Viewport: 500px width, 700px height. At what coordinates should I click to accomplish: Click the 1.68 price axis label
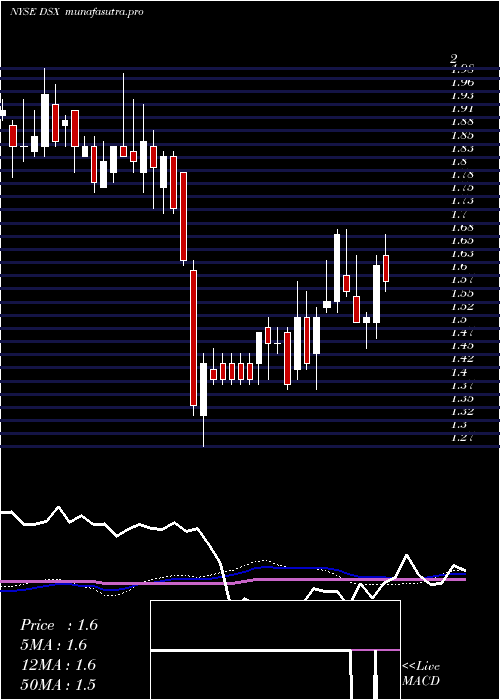pyautogui.click(x=462, y=227)
